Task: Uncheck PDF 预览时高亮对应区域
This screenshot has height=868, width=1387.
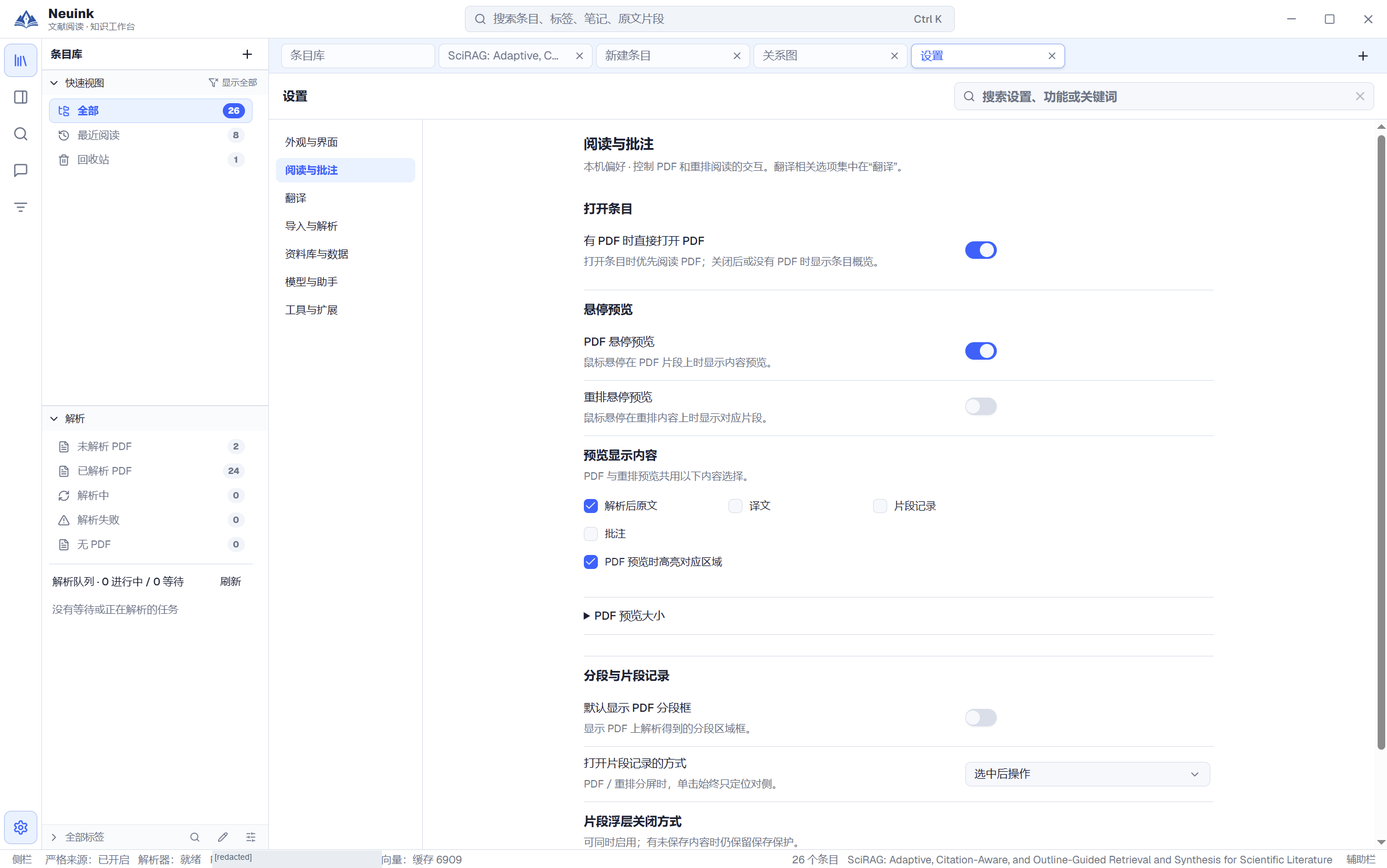Action: click(590, 562)
